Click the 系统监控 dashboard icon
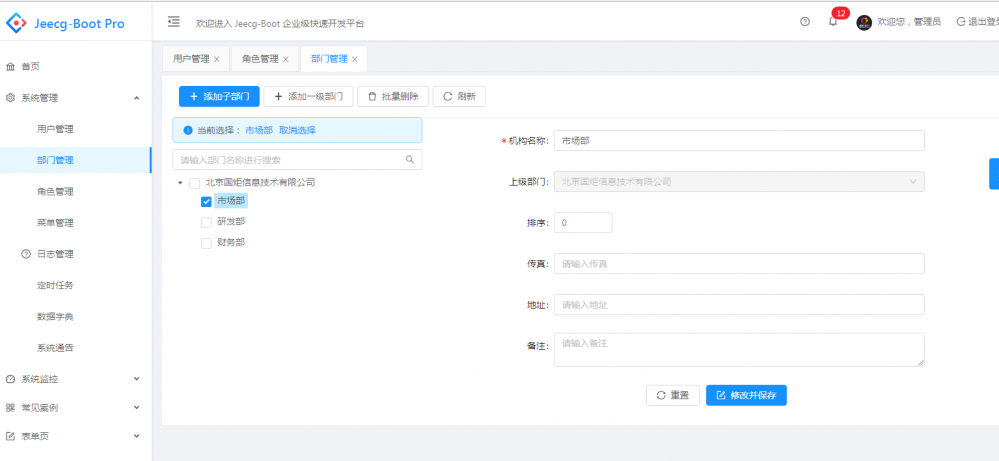Viewport: 999px width, 461px height. pyautogui.click(x=10, y=379)
